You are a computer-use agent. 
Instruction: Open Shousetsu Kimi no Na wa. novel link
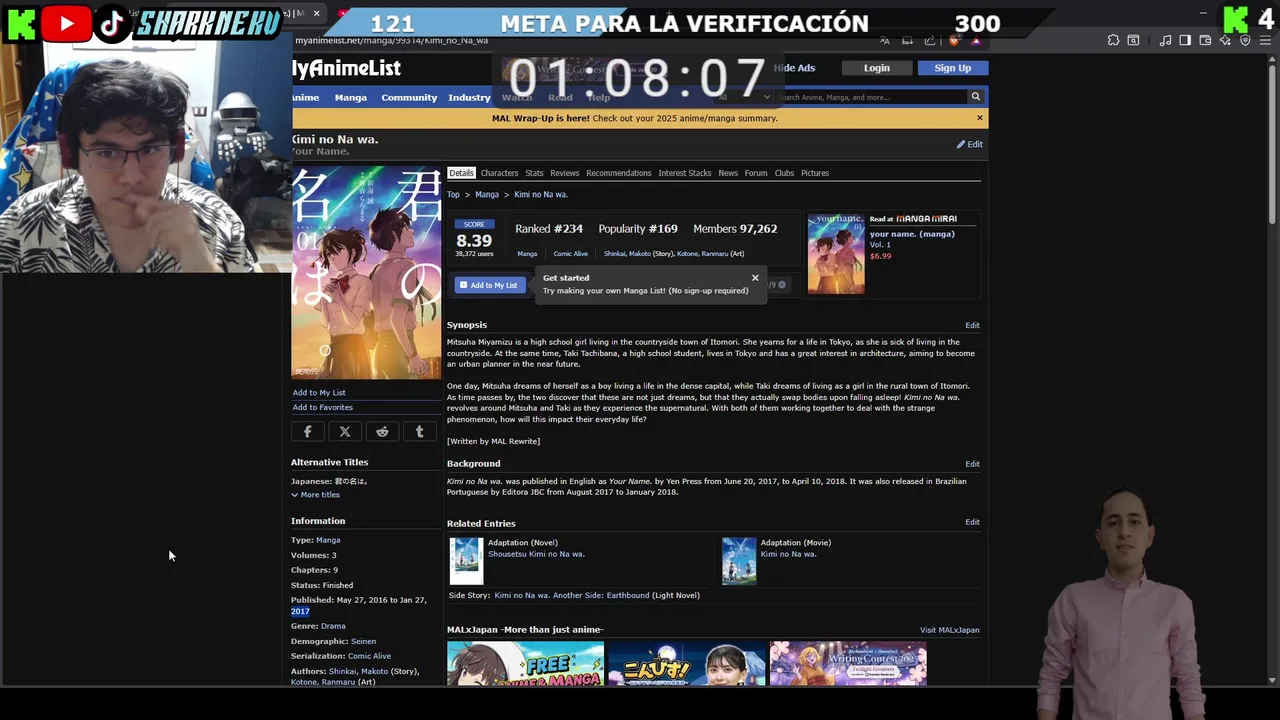click(536, 554)
